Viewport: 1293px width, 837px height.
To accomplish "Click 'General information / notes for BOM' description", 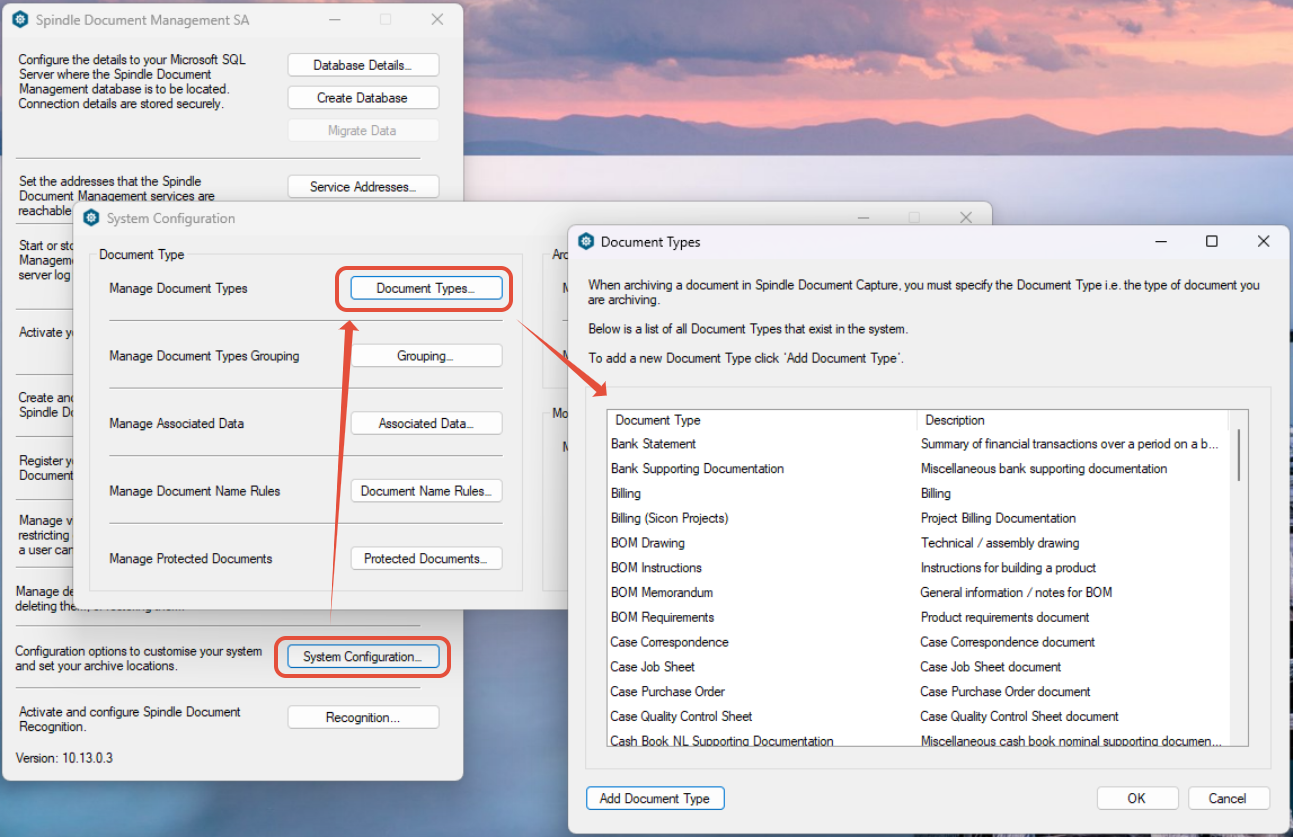I will pyautogui.click(x=1016, y=592).
